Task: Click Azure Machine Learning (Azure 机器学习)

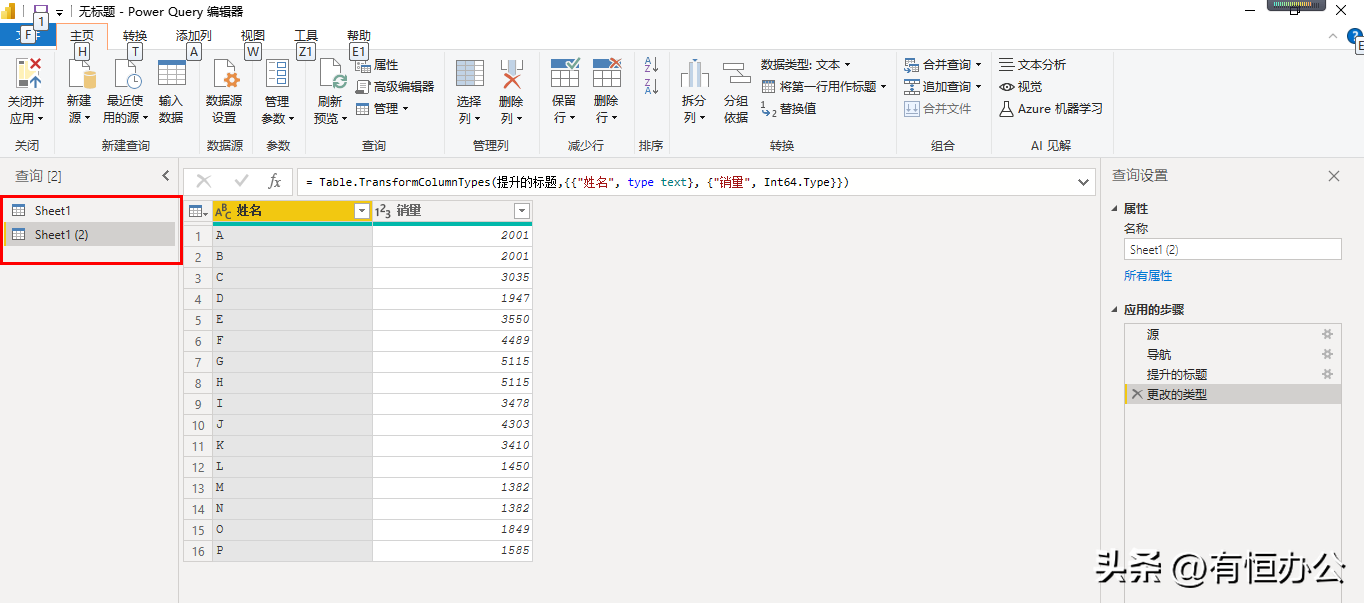Action: tap(1051, 109)
